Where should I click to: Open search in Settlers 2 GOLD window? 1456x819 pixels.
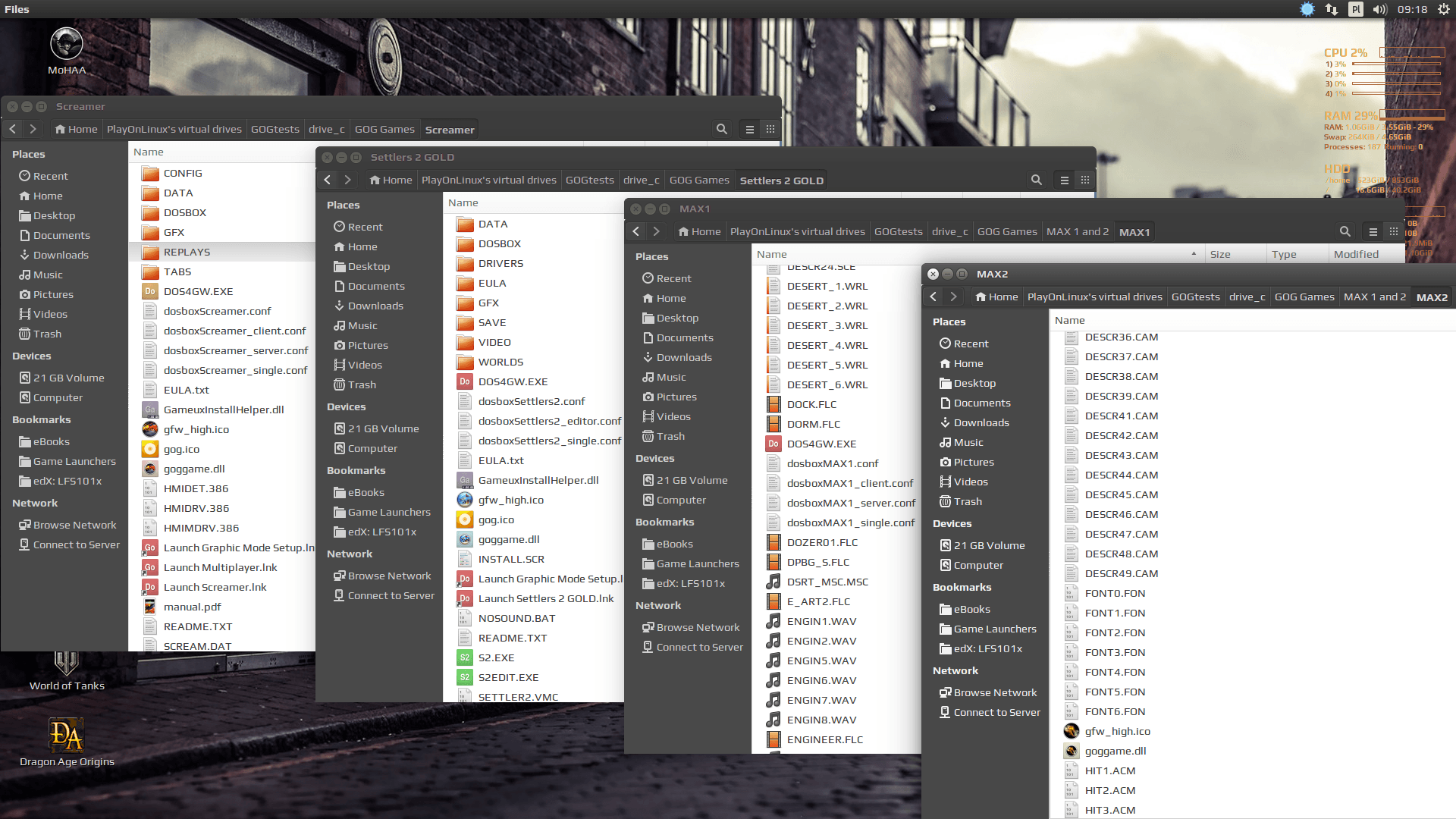[x=1037, y=180]
